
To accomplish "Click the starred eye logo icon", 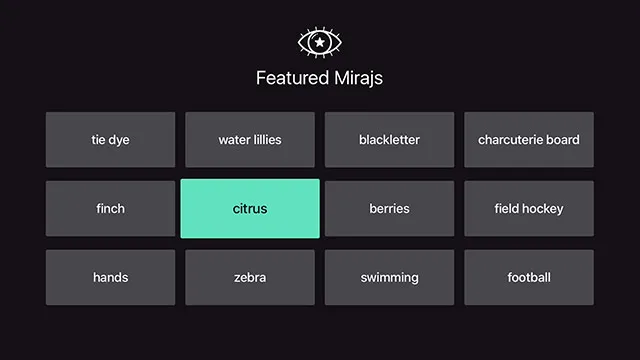I will point(320,42).
